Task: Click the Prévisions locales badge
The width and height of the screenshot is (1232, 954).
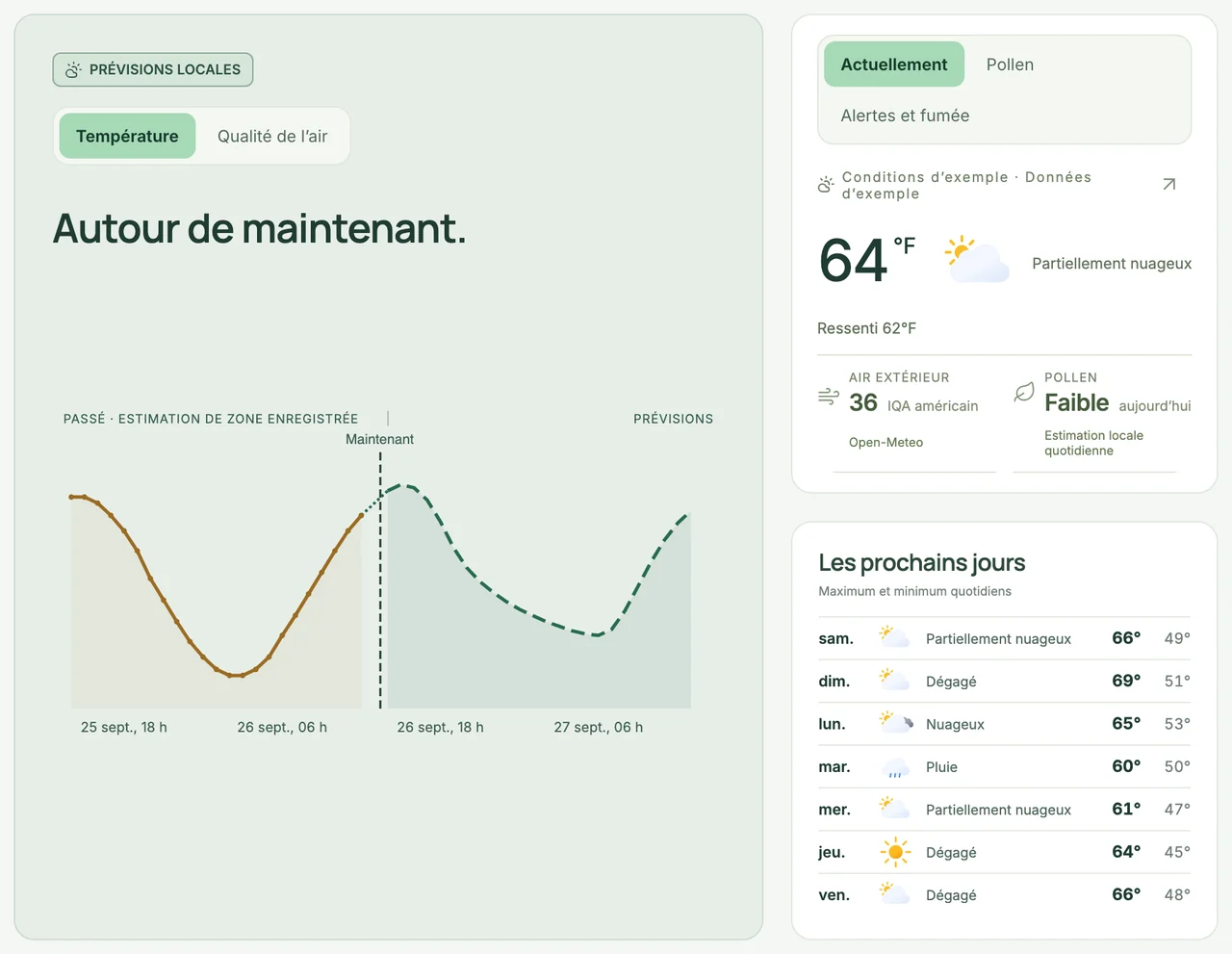Action: [153, 69]
